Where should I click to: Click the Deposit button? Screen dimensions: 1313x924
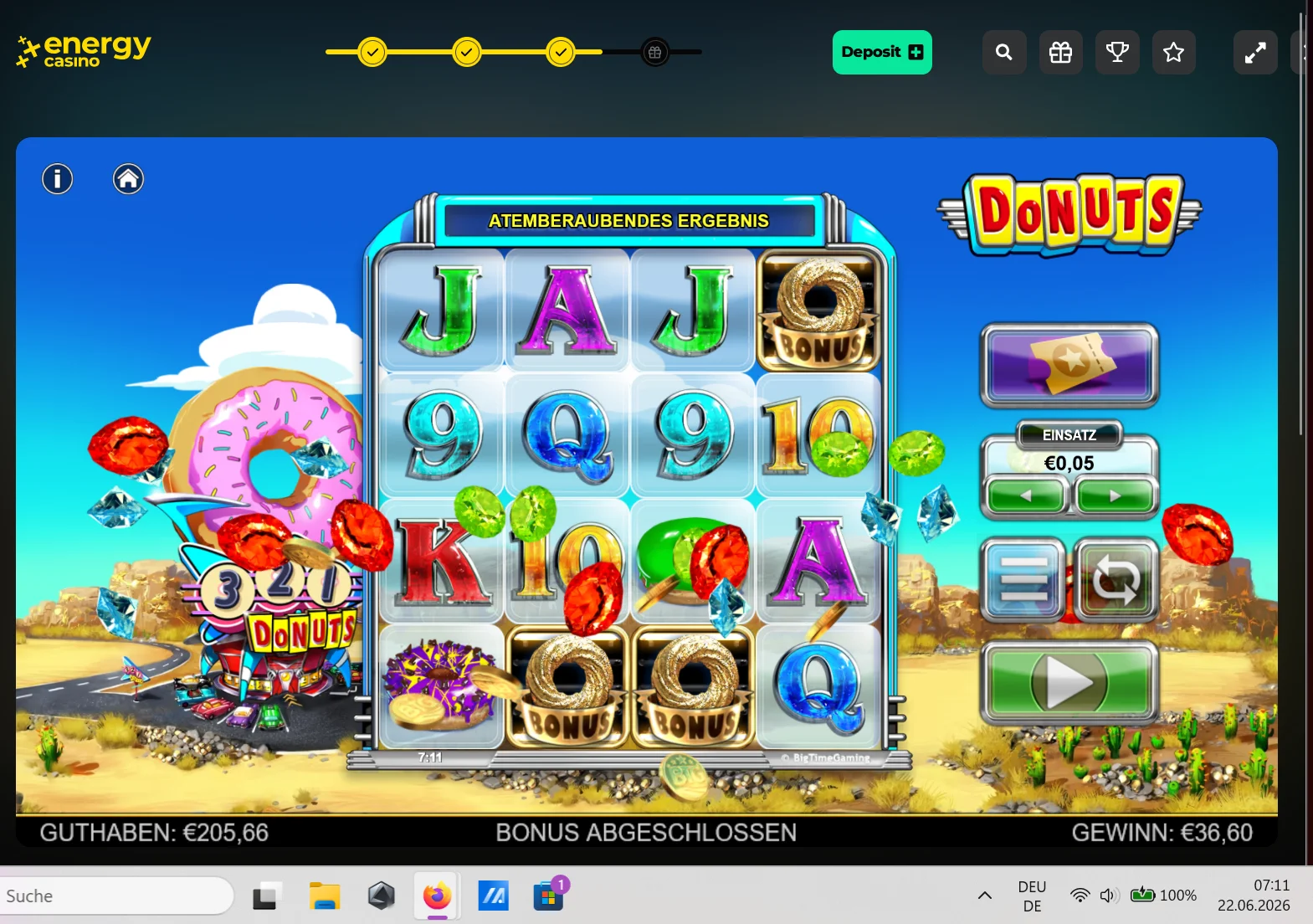882,52
